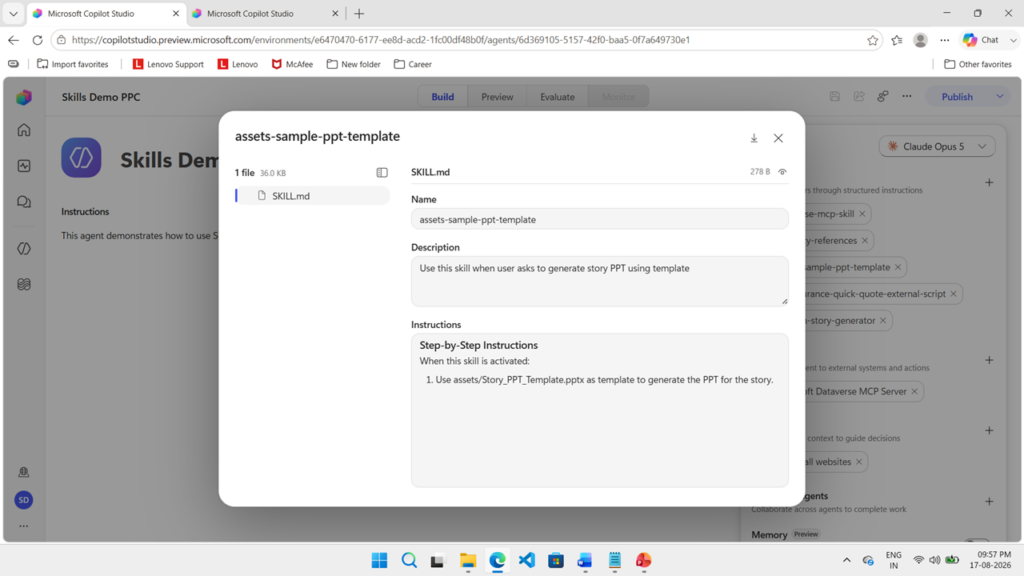Viewport: 1024px width, 576px height.
Task: Add an agent with plus button
Action: click(x=989, y=502)
